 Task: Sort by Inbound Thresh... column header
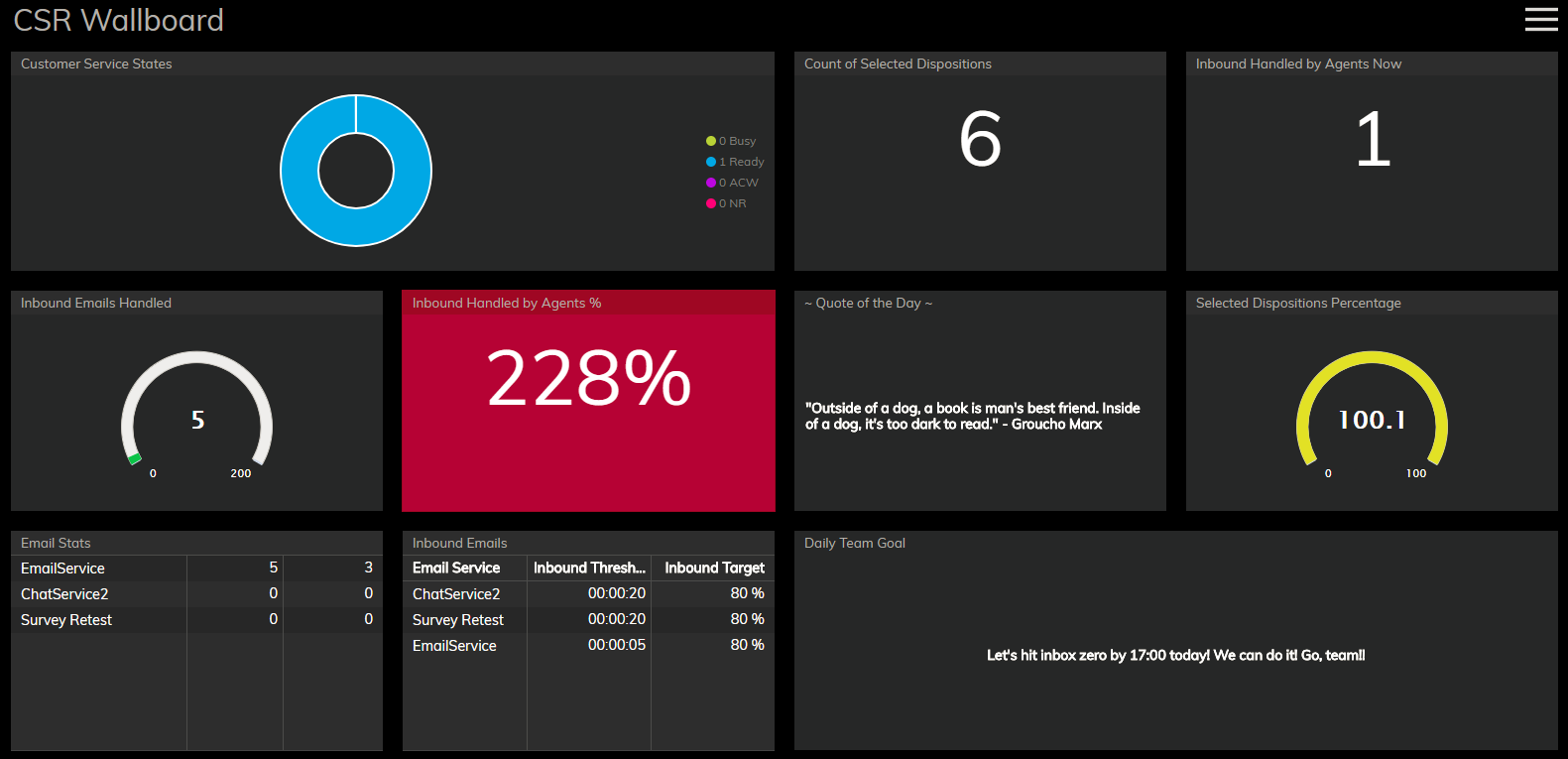coord(589,568)
